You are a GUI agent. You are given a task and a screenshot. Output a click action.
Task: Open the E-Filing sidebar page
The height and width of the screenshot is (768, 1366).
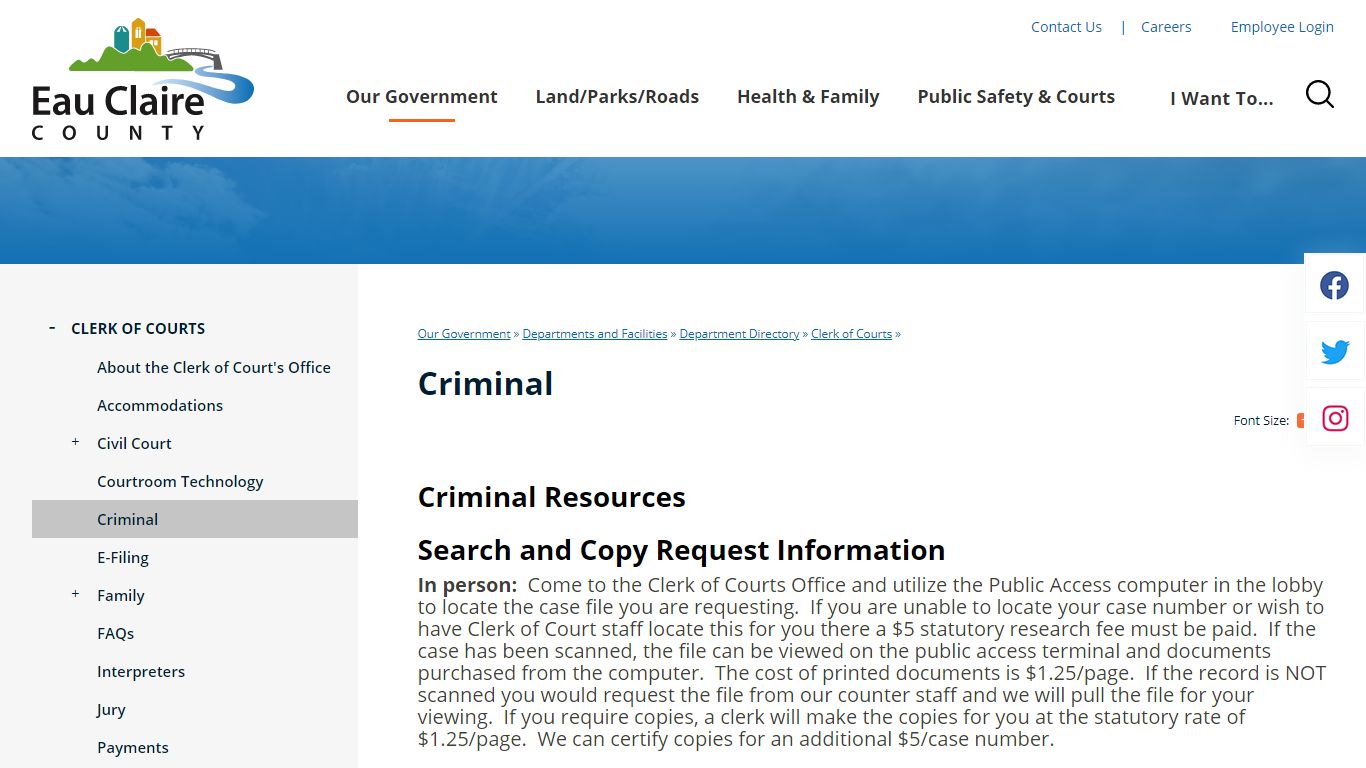(x=123, y=557)
